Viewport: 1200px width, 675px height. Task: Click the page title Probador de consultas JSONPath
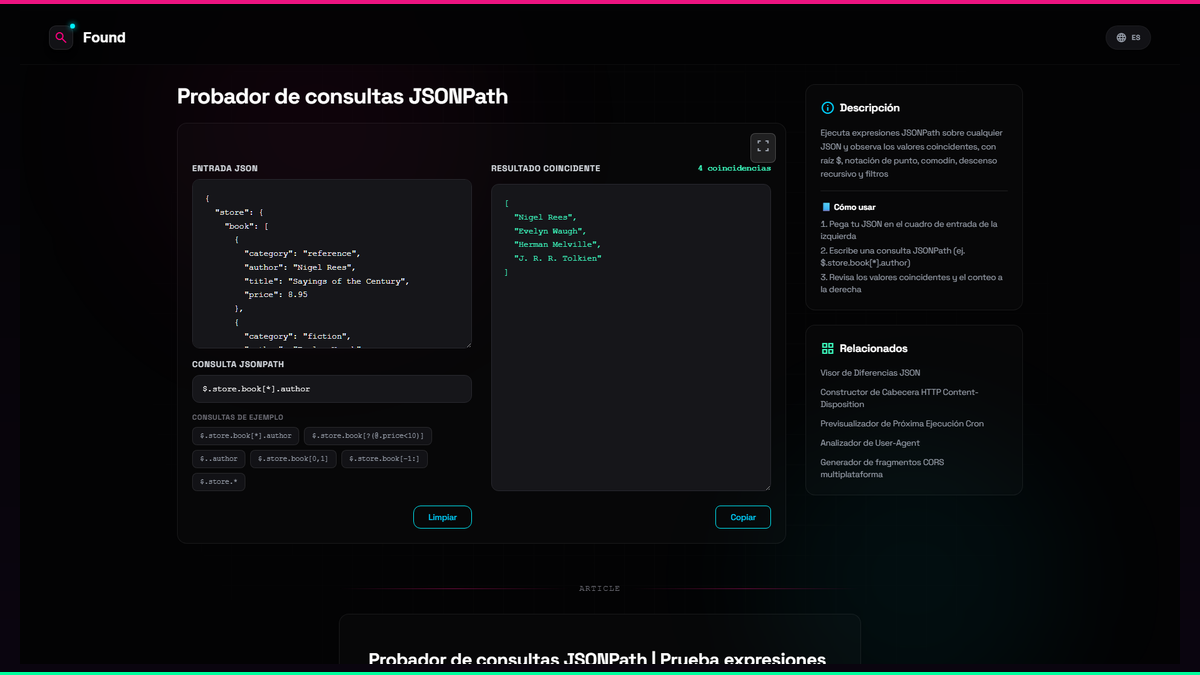[x=342, y=97]
